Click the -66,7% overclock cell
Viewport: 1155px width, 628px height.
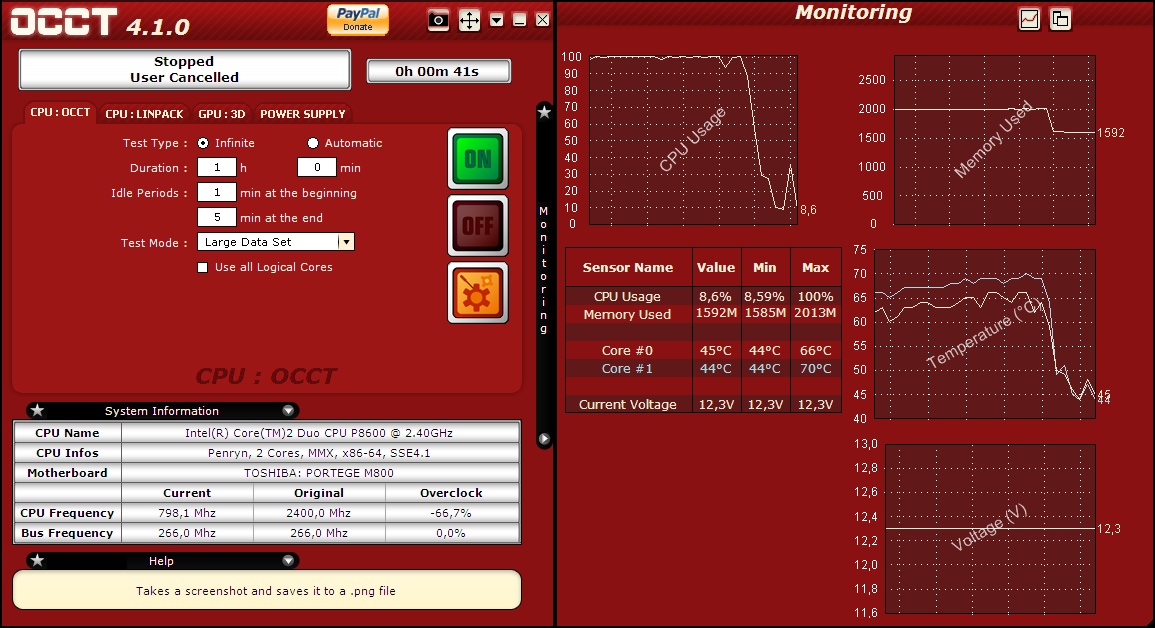click(452, 513)
